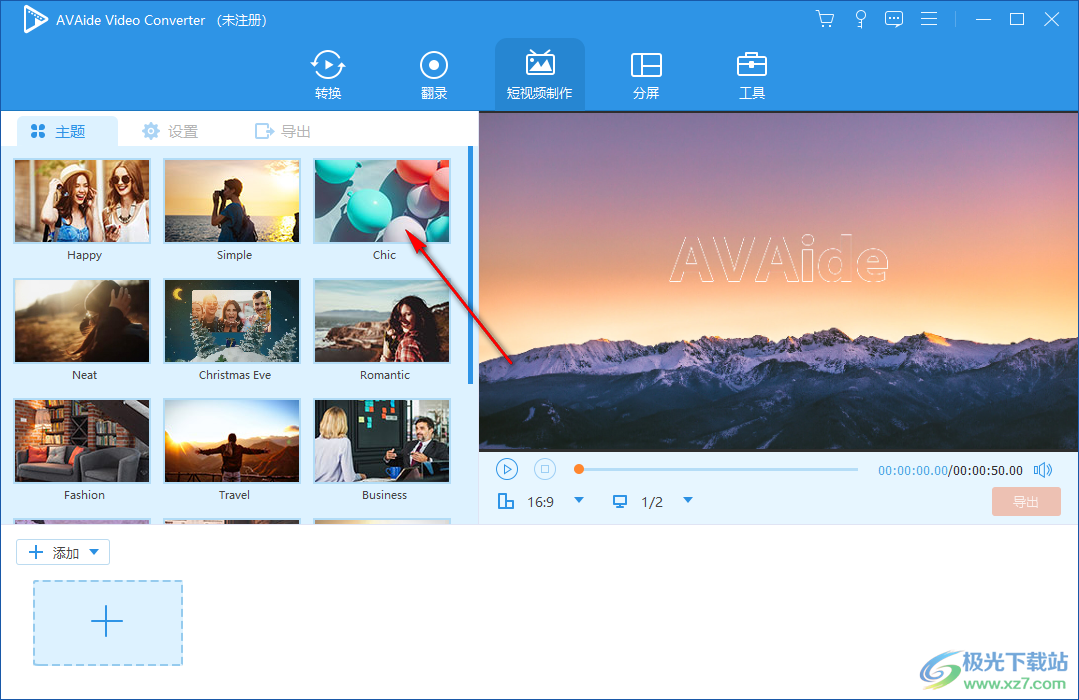Close the AVAide Video Converter window
Image resolution: width=1079 pixels, height=700 pixels.
pos(1051,19)
